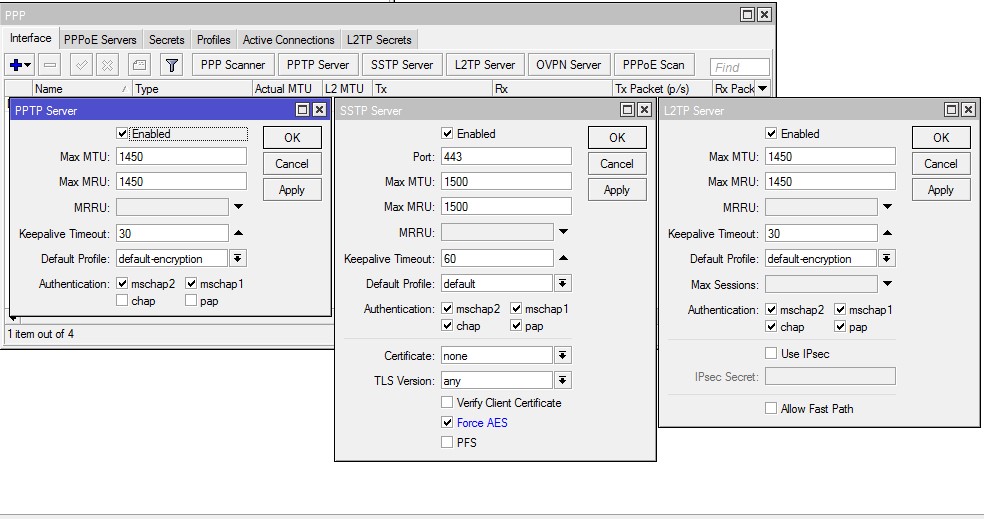Click the Disable X toolbar icon

tap(107, 65)
